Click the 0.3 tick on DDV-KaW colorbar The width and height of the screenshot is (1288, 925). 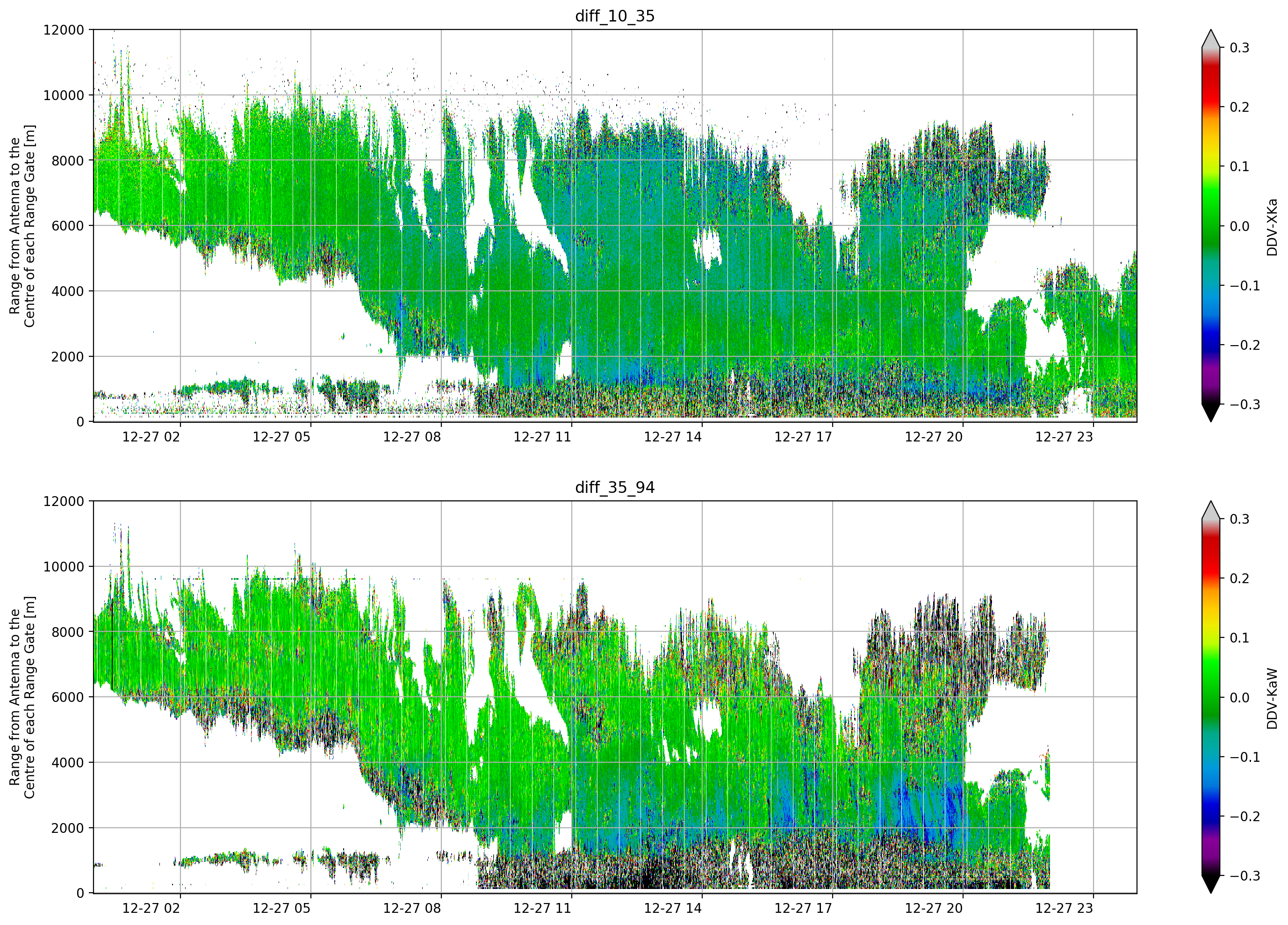[1239, 520]
